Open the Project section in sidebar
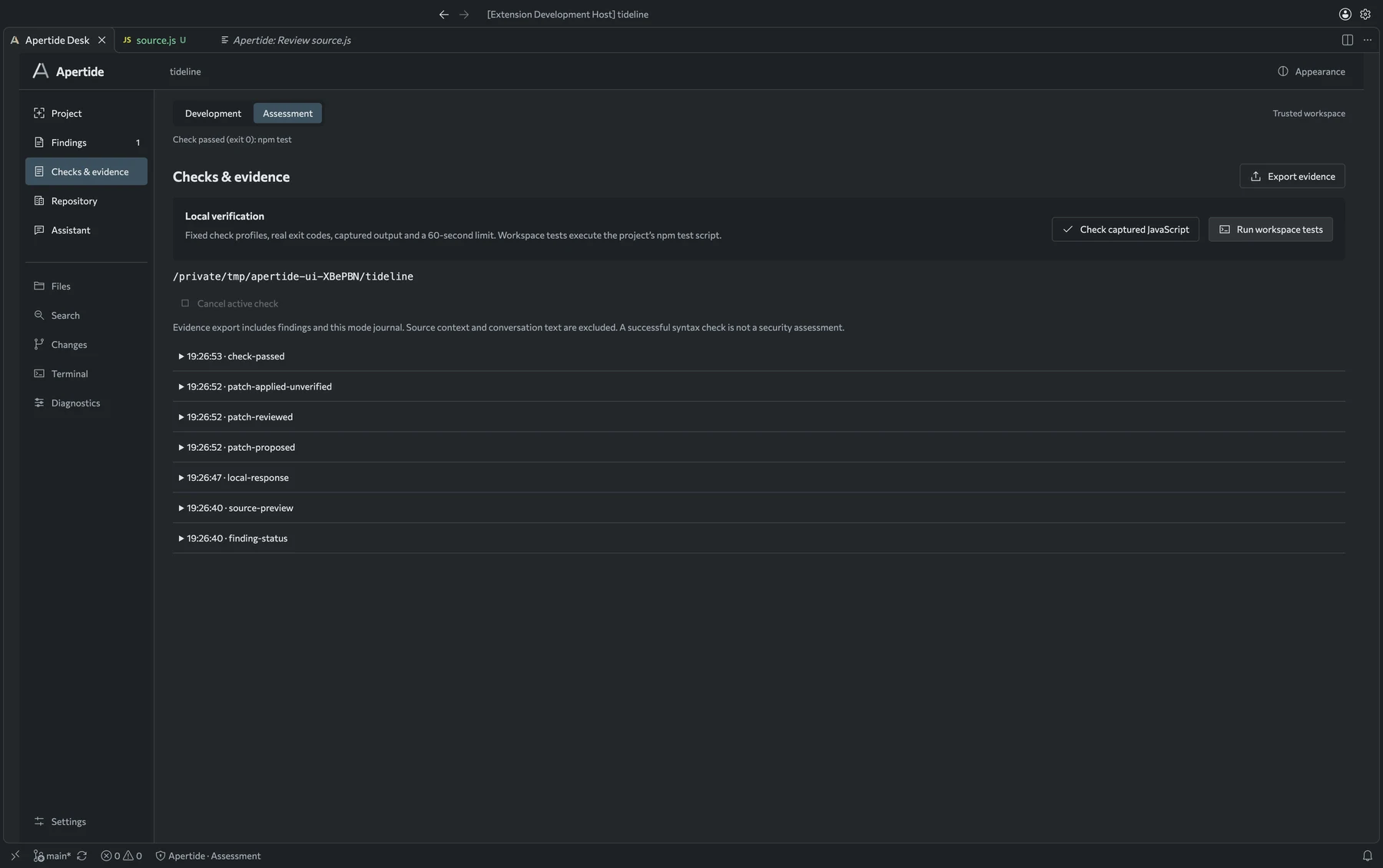Viewport: 1383px width, 868px height. tap(86, 113)
